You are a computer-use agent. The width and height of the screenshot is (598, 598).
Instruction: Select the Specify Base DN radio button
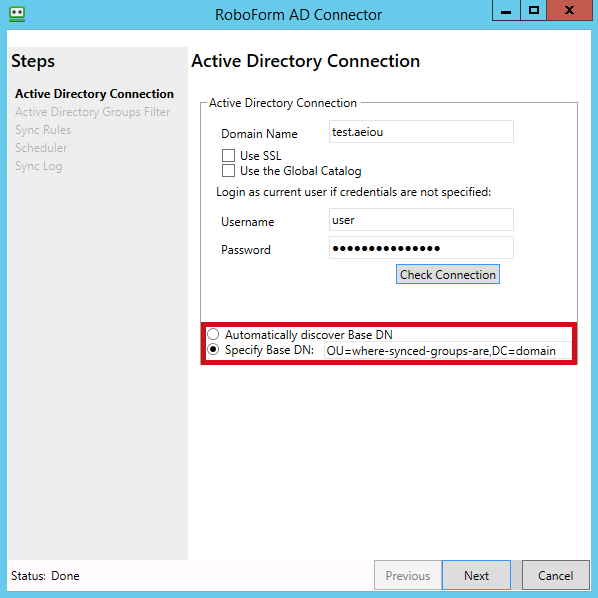click(x=213, y=349)
